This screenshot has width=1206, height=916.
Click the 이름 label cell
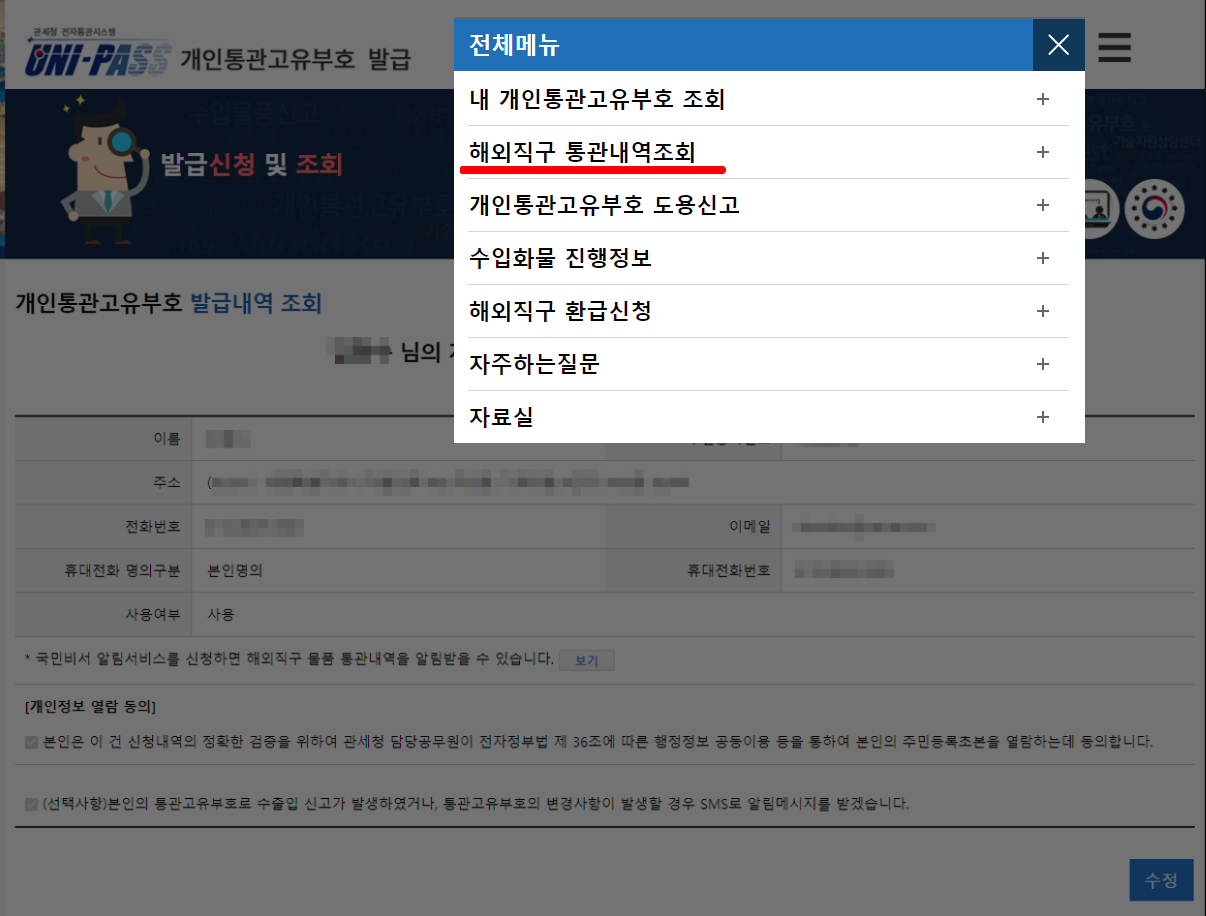pos(103,438)
